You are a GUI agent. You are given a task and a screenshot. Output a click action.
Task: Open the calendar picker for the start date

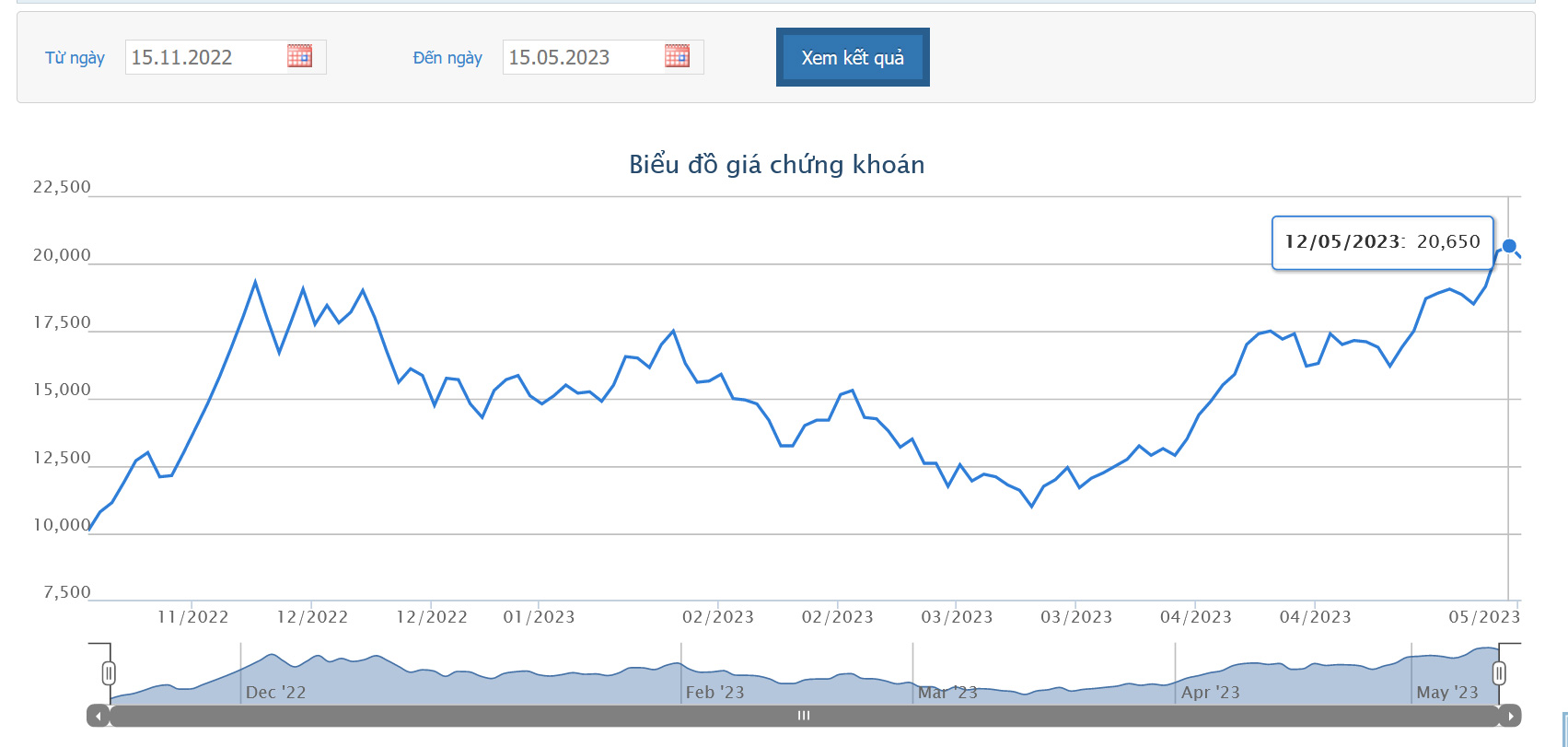click(x=299, y=56)
